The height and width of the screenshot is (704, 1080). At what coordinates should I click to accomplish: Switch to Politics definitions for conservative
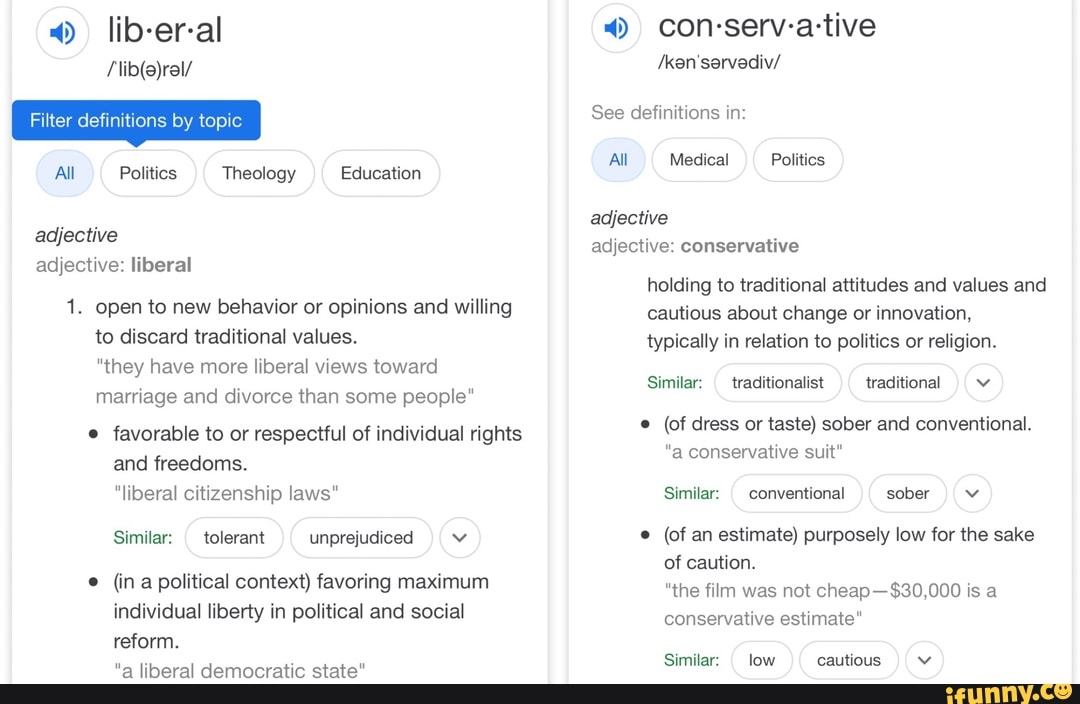(797, 160)
